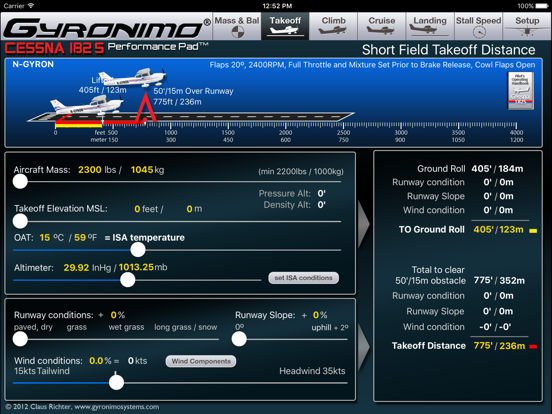Click the Gyronimo logo
552x414 pixels.
[107, 28]
